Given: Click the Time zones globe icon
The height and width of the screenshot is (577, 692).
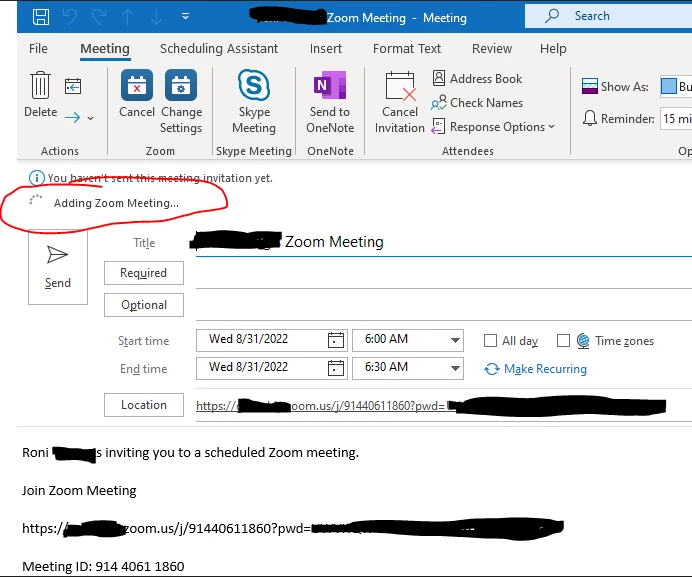Looking at the screenshot, I should [x=583, y=340].
